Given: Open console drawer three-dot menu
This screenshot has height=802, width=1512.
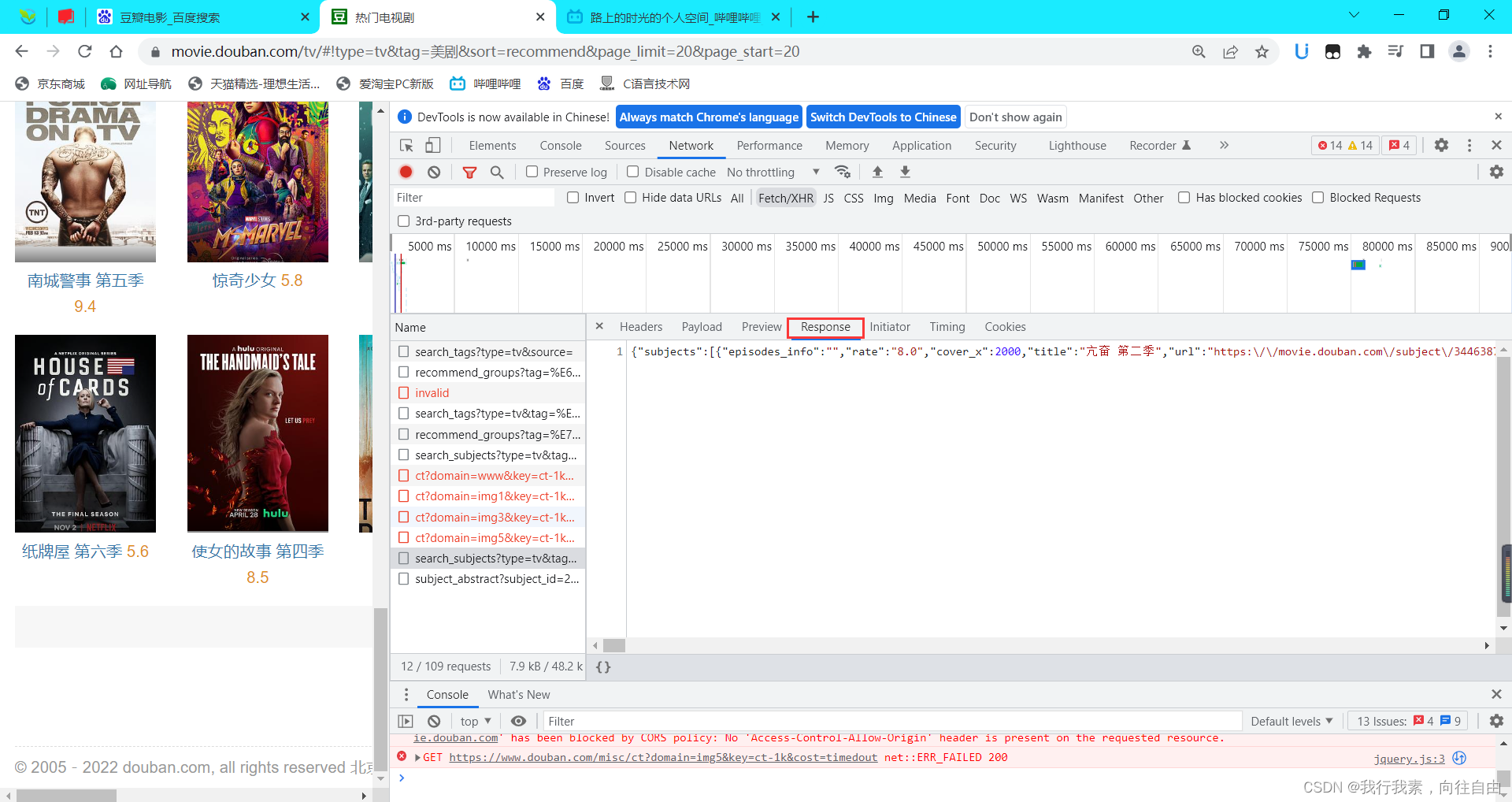Looking at the screenshot, I should point(406,695).
